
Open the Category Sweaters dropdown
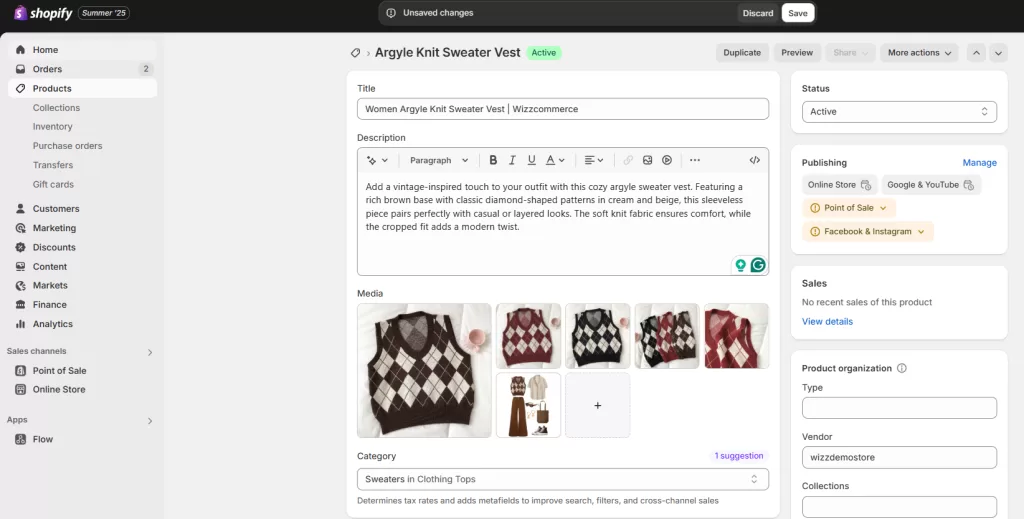point(563,479)
